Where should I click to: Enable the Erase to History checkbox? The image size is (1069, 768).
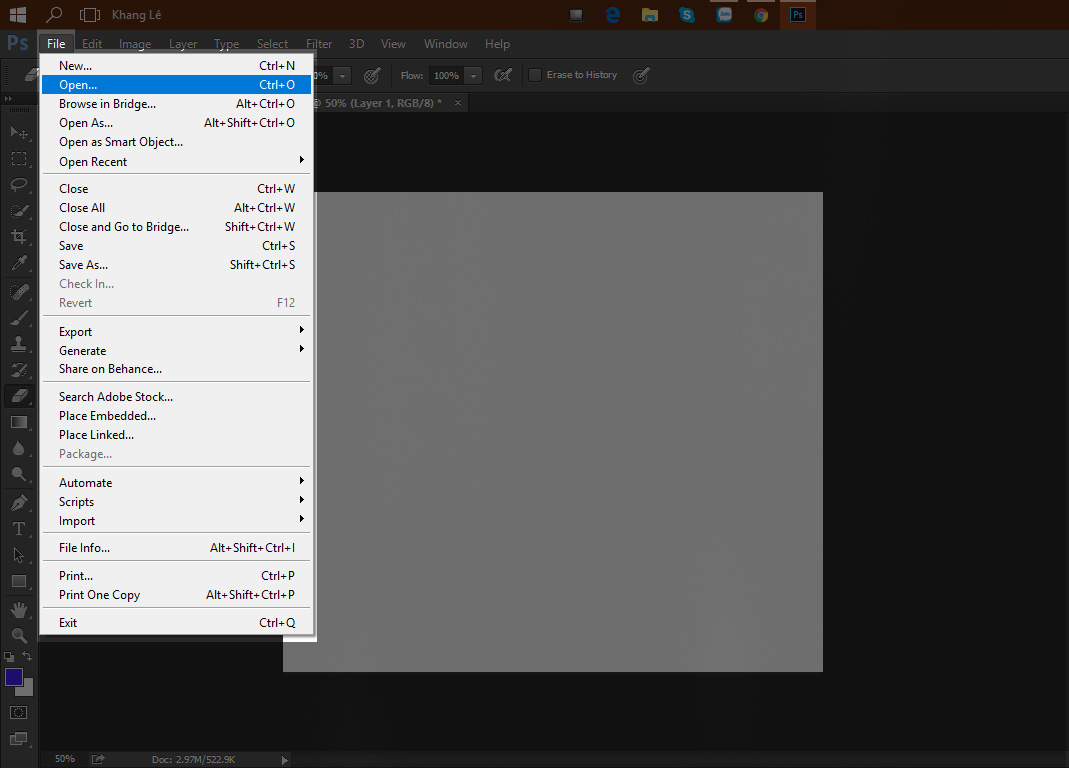pyautogui.click(x=535, y=75)
